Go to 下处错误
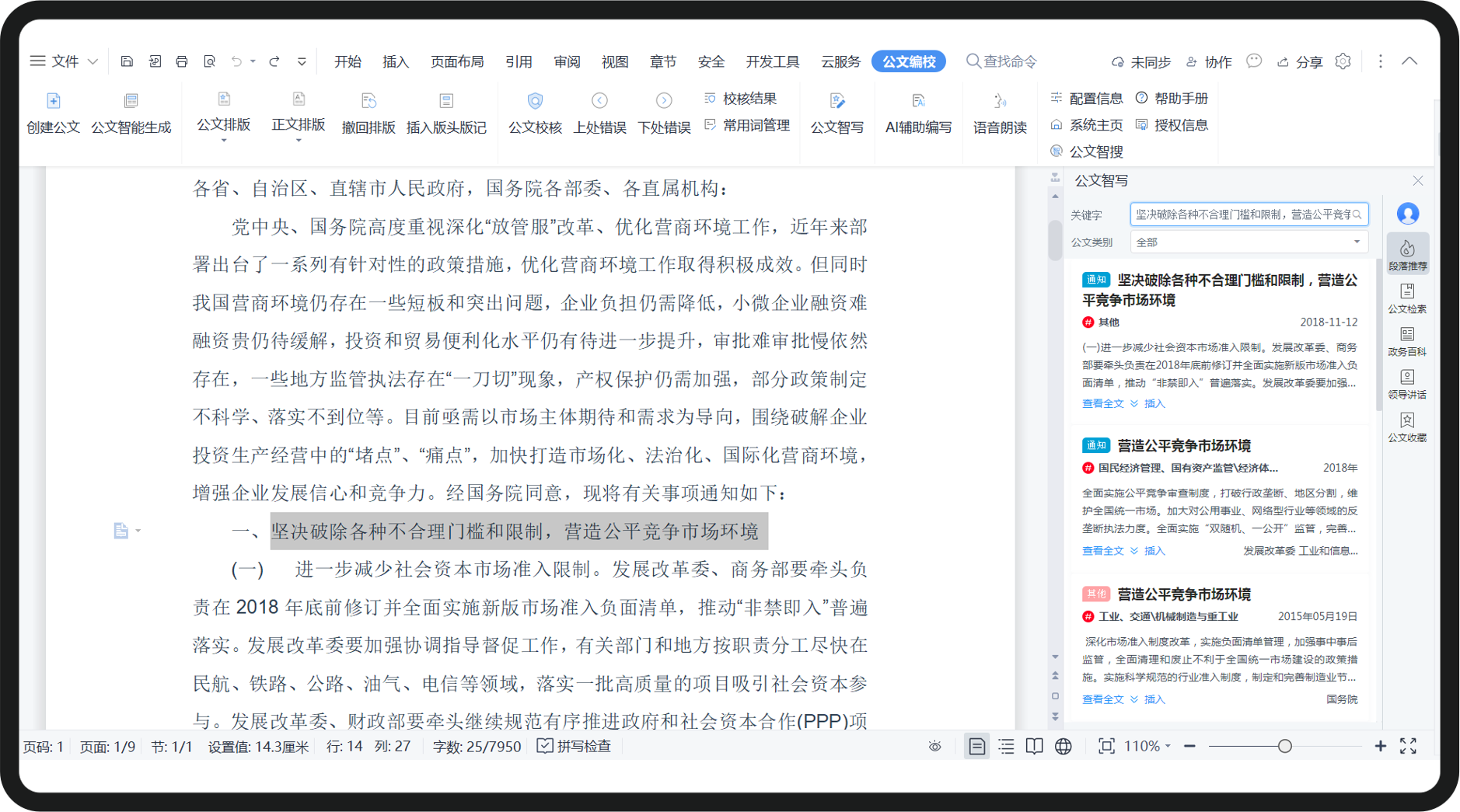Image resolution: width=1460 pixels, height=812 pixels. pyautogui.click(x=664, y=113)
